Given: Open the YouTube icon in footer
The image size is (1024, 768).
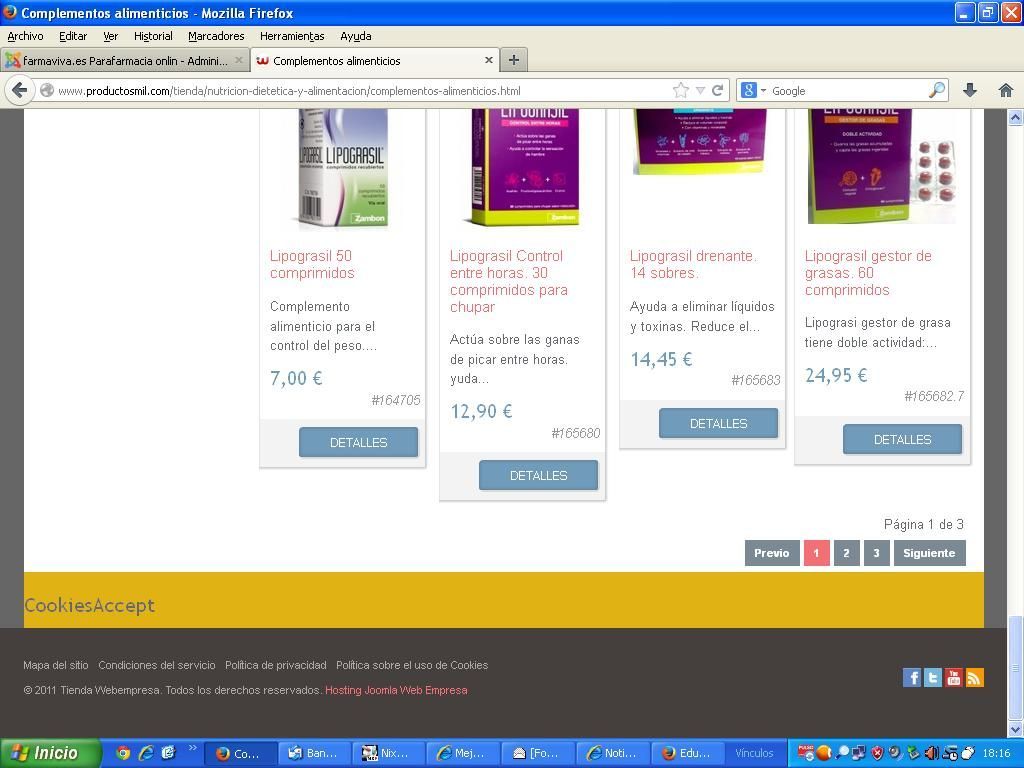Looking at the screenshot, I should 953,677.
